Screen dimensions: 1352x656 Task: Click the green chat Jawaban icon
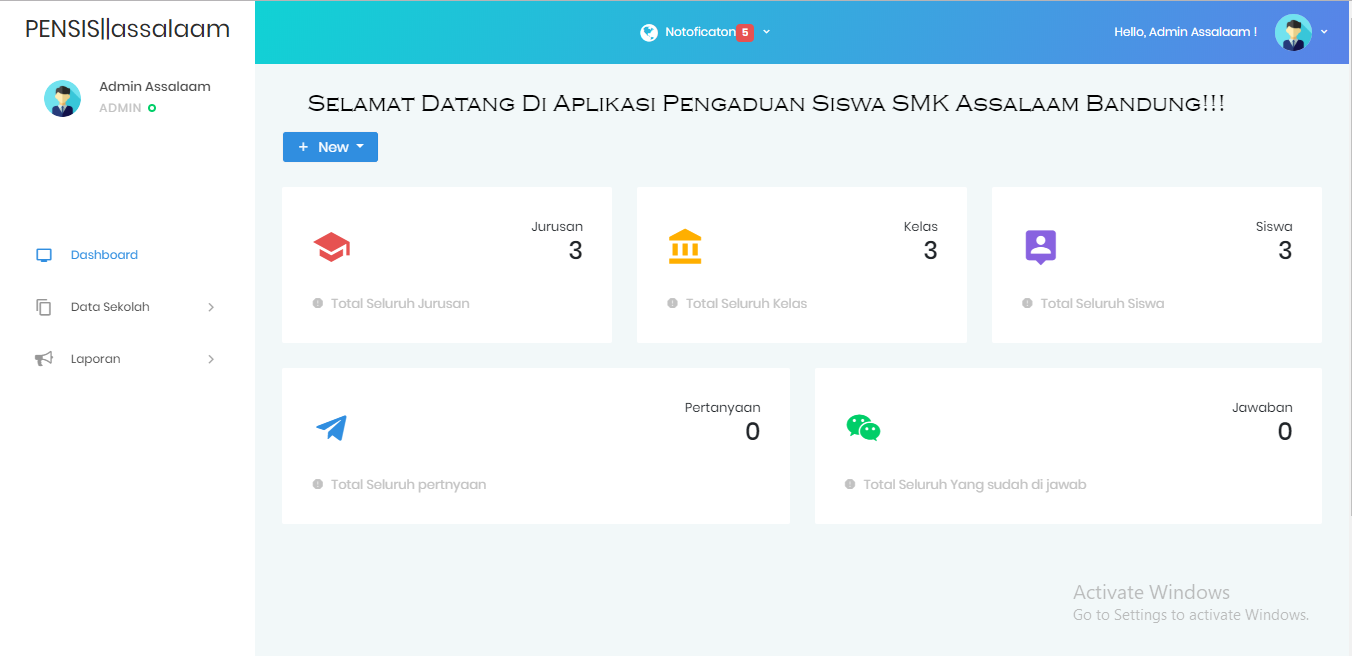863,428
